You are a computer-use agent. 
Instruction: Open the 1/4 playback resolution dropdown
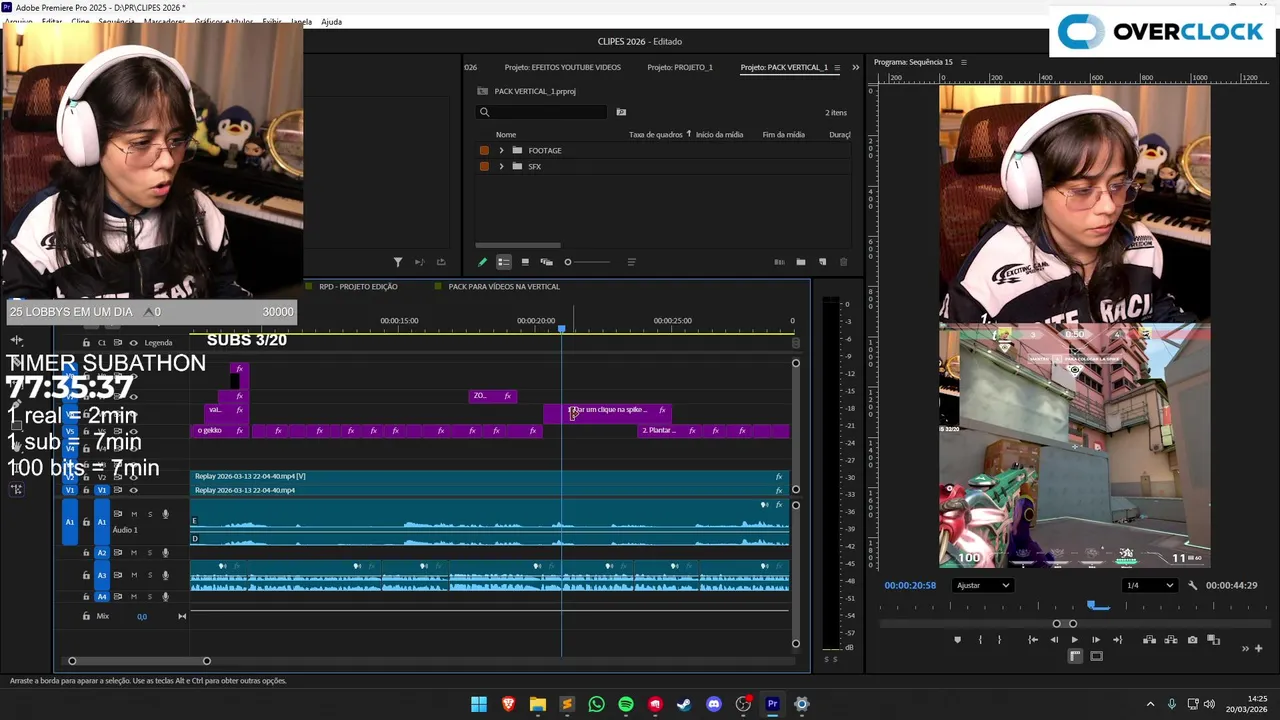1148,585
